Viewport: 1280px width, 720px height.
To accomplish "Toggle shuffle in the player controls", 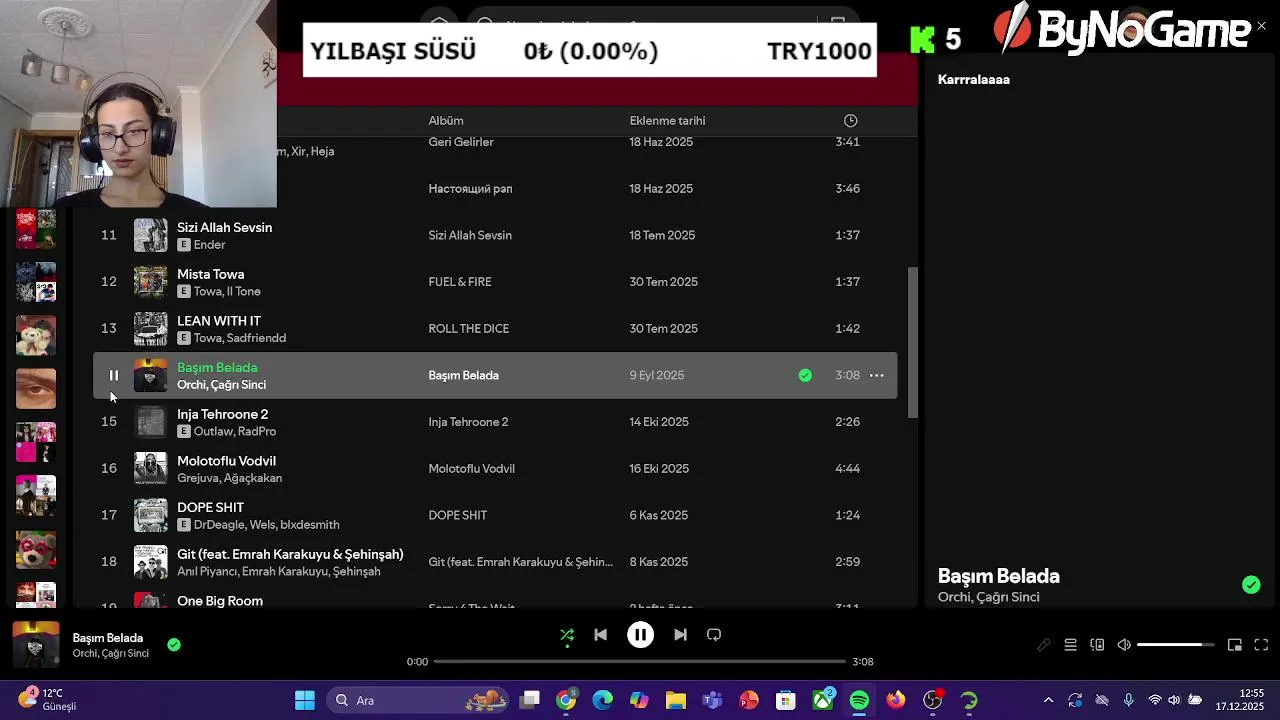I will click(567, 635).
